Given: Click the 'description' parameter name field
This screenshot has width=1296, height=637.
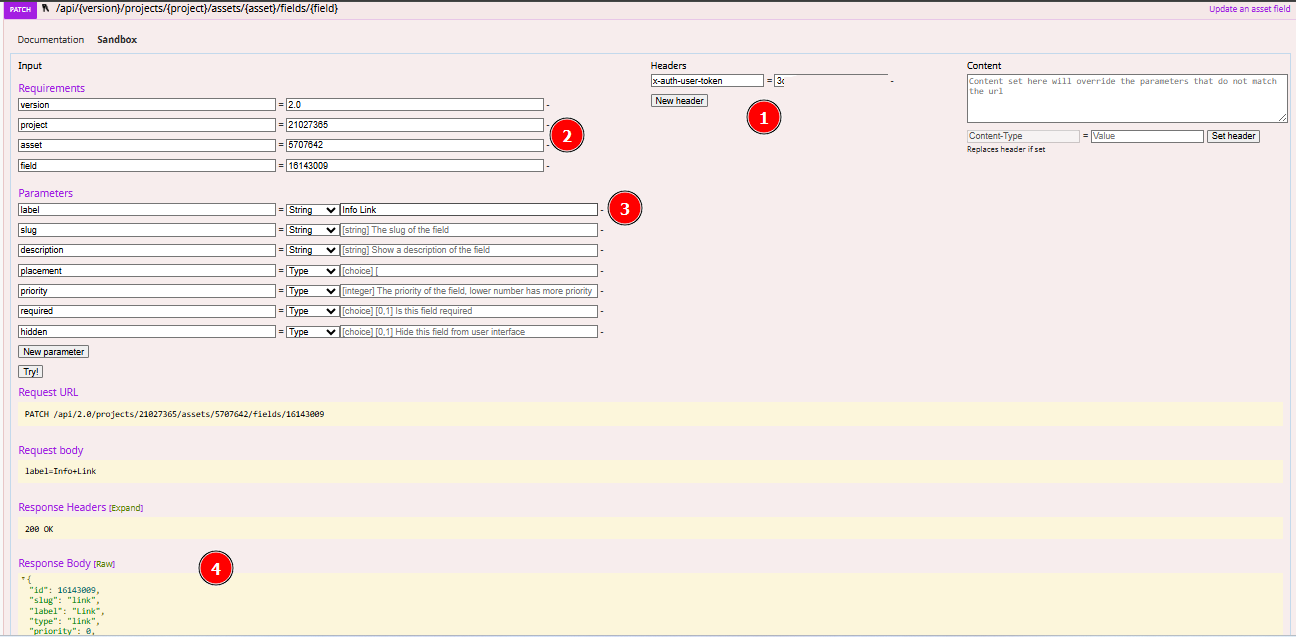Looking at the screenshot, I should tap(147, 250).
